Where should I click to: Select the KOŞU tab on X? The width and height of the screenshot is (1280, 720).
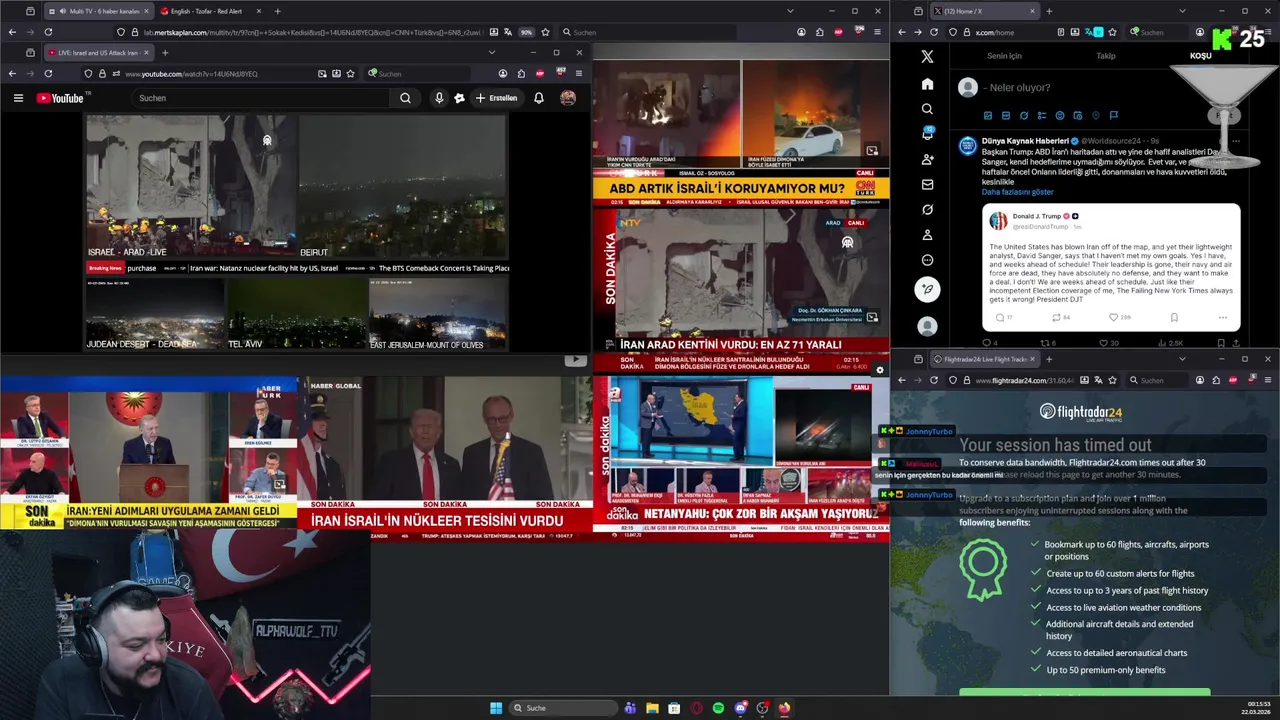pos(1200,56)
